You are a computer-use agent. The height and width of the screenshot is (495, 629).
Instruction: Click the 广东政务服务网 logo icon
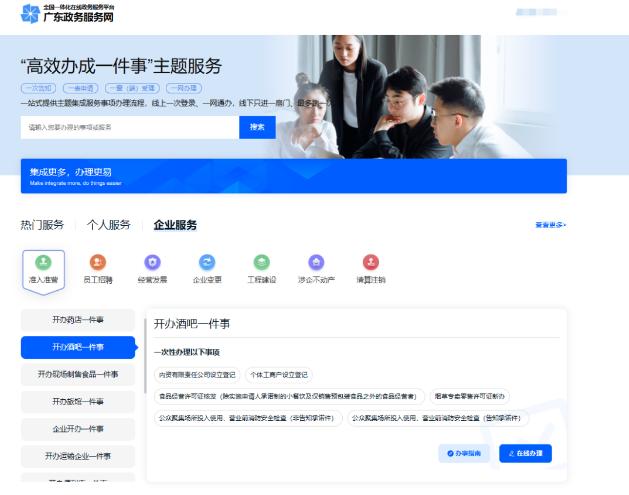click(x=30, y=14)
